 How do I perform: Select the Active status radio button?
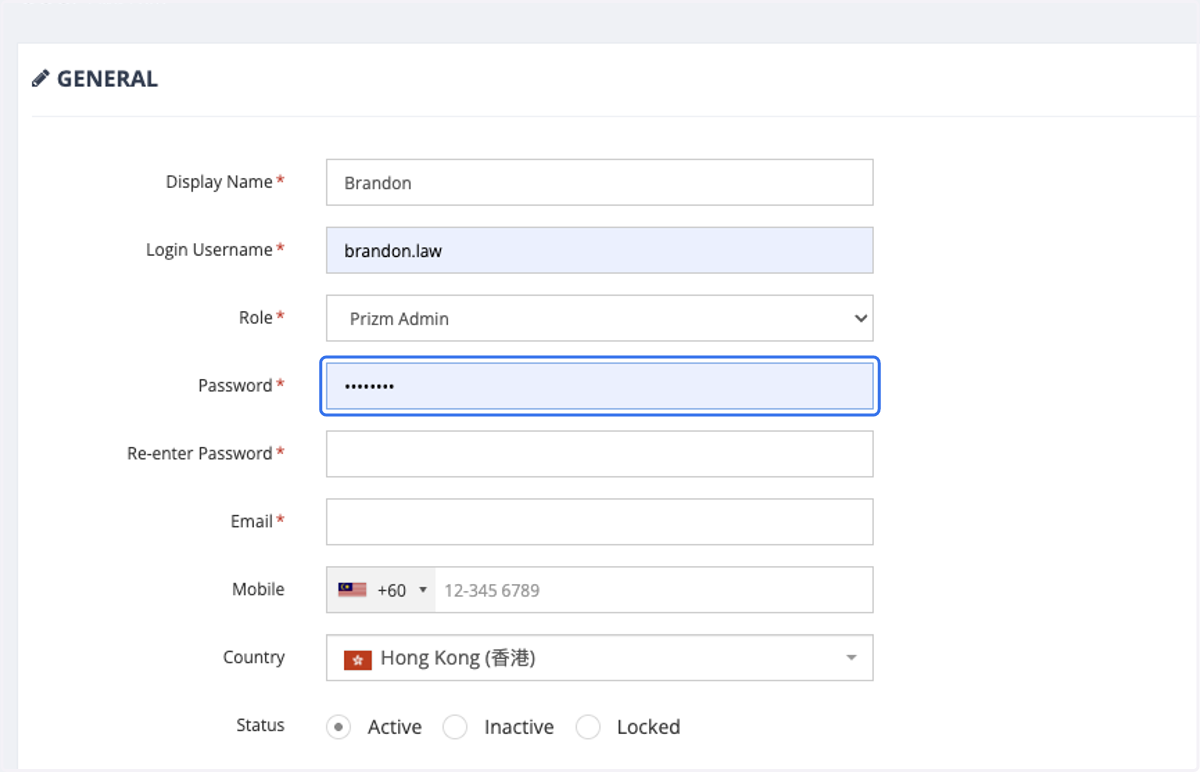(x=339, y=727)
